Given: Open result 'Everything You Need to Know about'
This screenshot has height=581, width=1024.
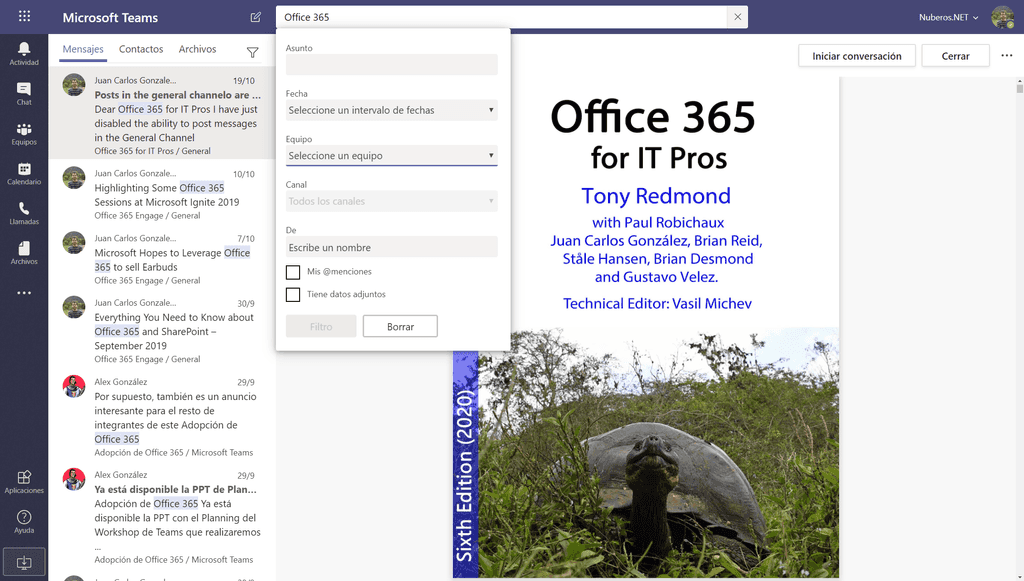Looking at the screenshot, I should [x=162, y=330].
